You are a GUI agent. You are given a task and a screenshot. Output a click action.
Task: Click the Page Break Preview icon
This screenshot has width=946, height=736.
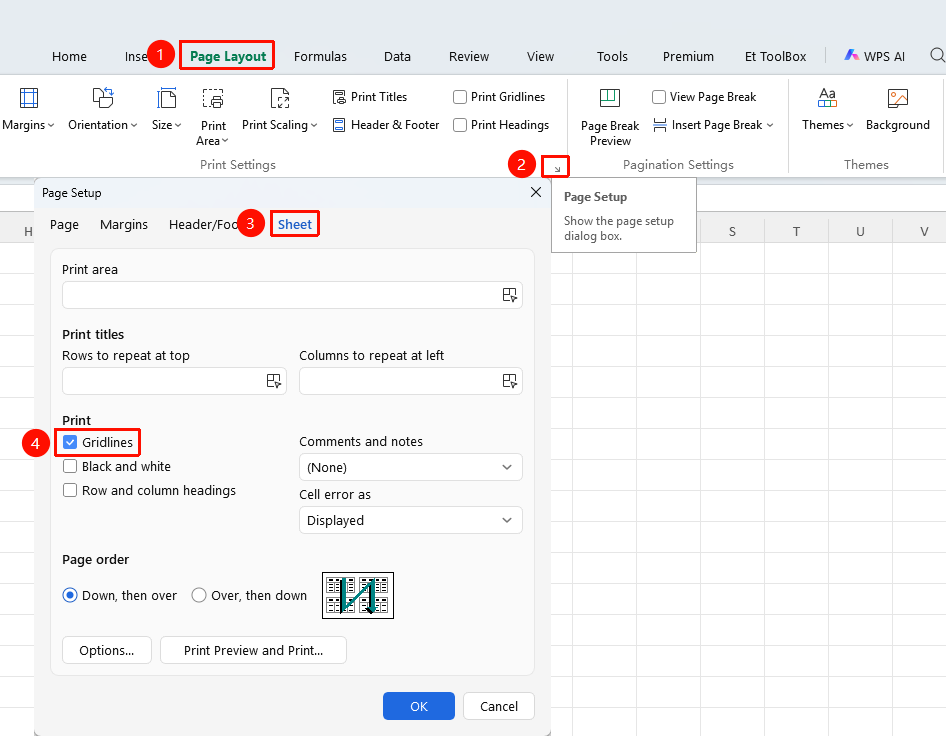(x=609, y=98)
